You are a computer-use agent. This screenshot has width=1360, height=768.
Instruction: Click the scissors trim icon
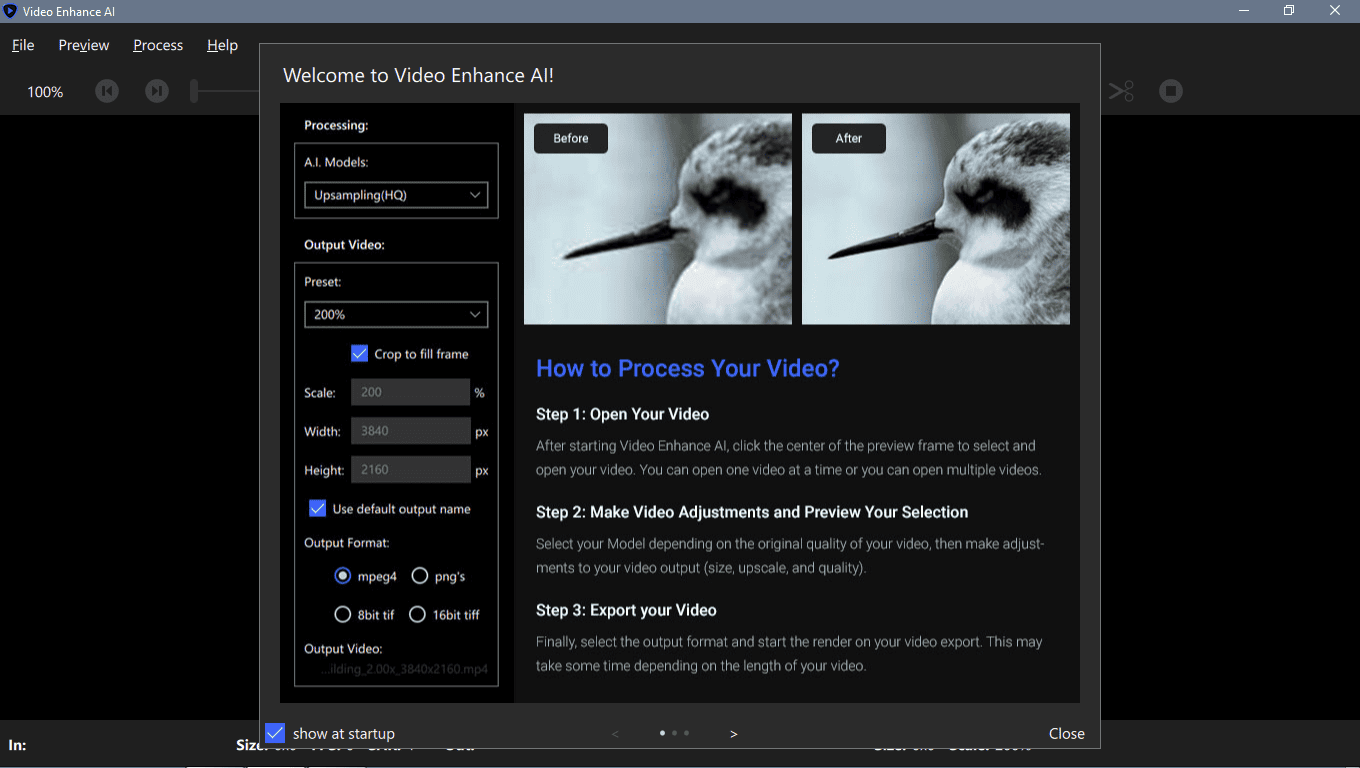[1121, 91]
